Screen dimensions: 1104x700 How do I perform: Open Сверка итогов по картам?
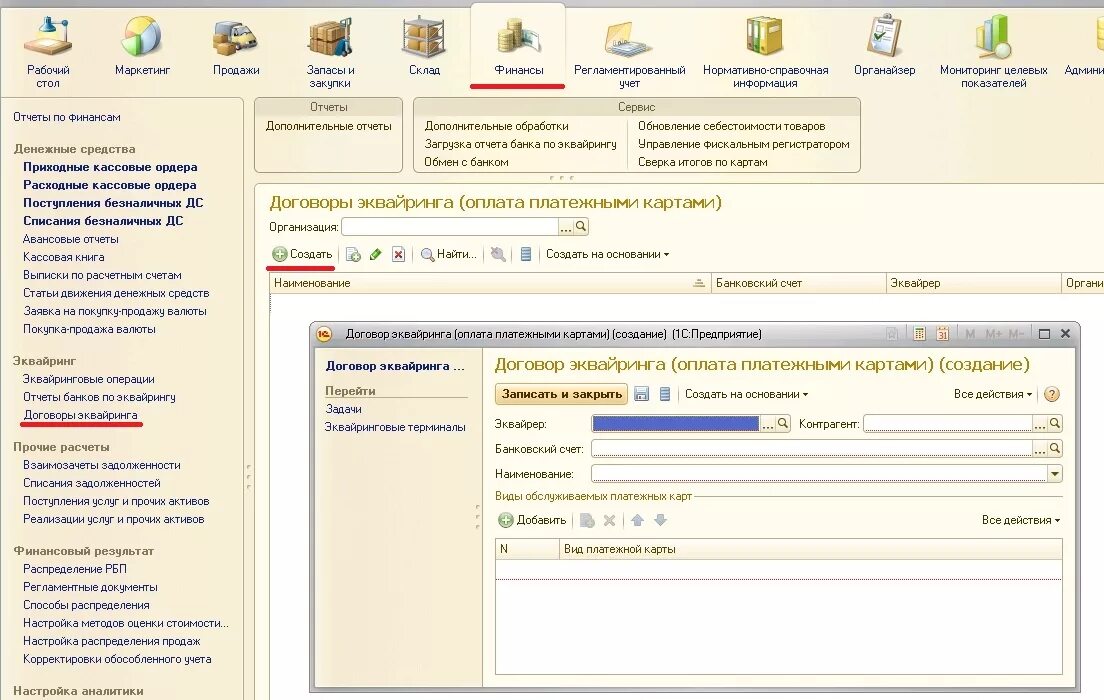point(703,163)
